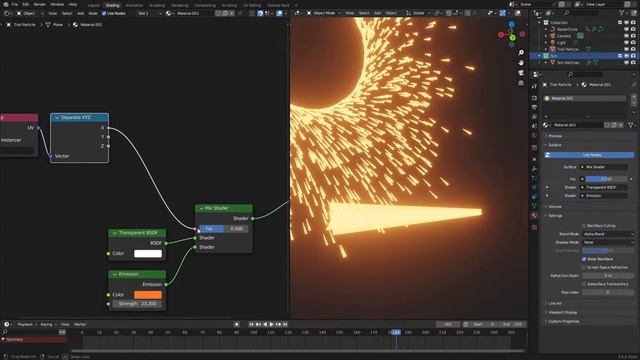Open the Modifiers wrench properties tab icon
Image resolution: width=640 pixels, height=360 pixels.
(534, 169)
